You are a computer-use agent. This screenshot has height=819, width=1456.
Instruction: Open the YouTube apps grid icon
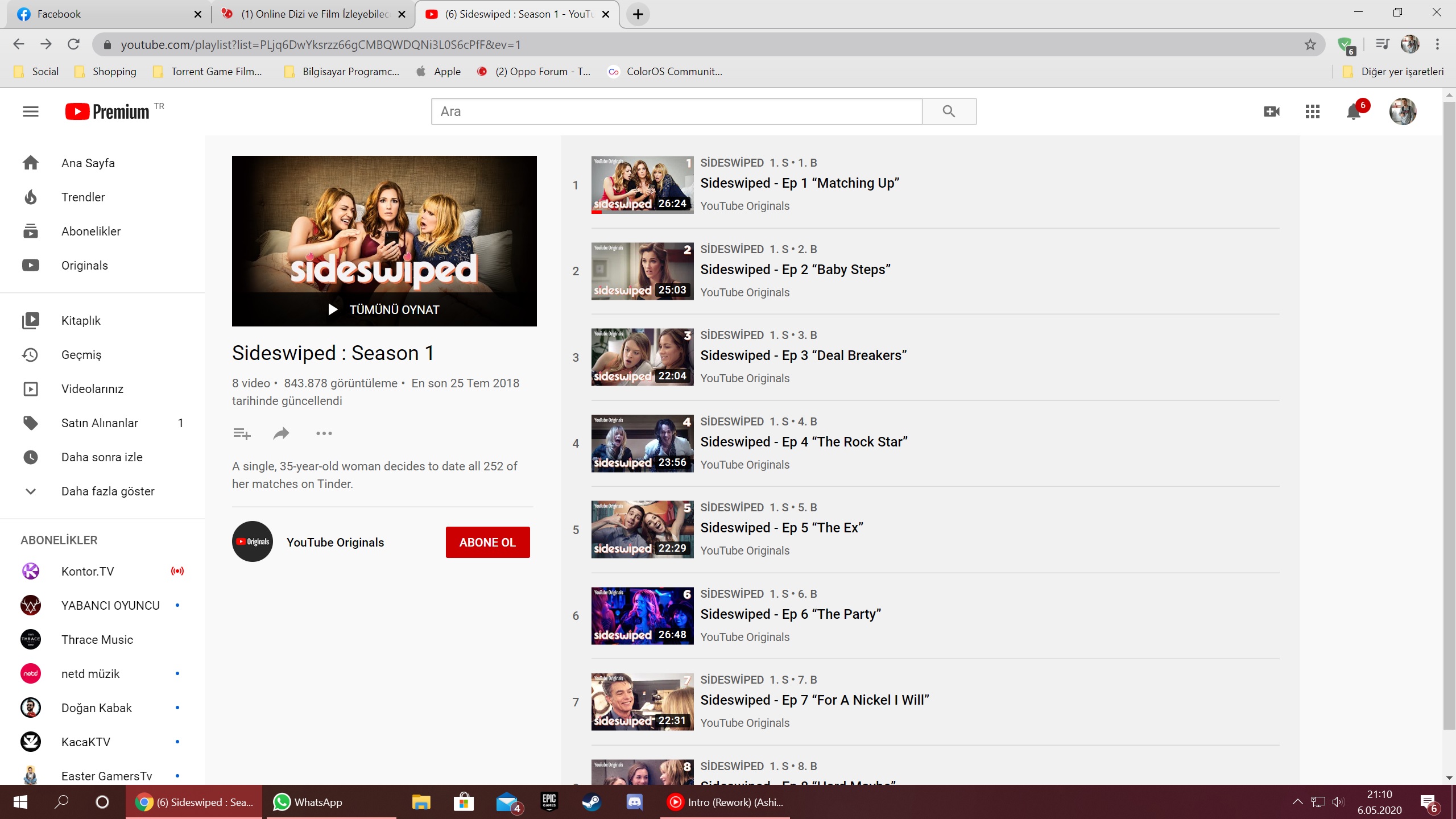coord(1313,111)
